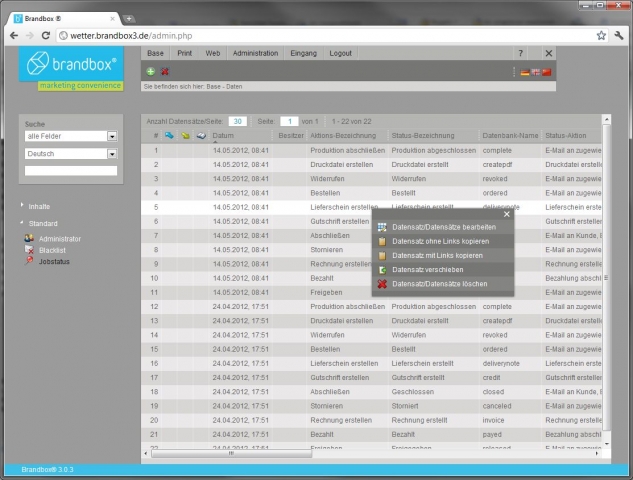The image size is (633, 480).
Task: Click the help question mark icon
Action: tap(520, 53)
